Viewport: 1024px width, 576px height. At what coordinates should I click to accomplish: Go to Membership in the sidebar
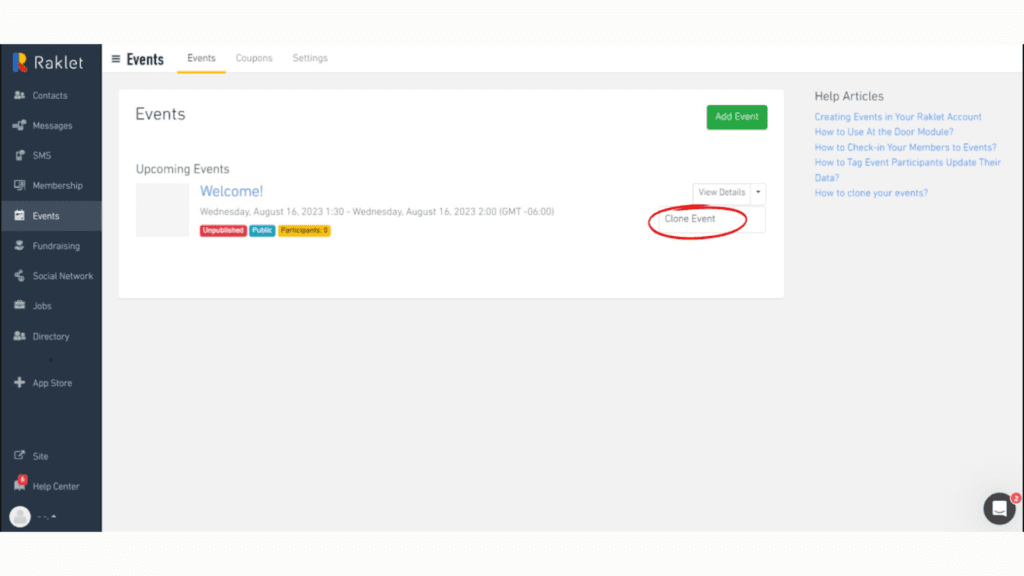pos(57,185)
